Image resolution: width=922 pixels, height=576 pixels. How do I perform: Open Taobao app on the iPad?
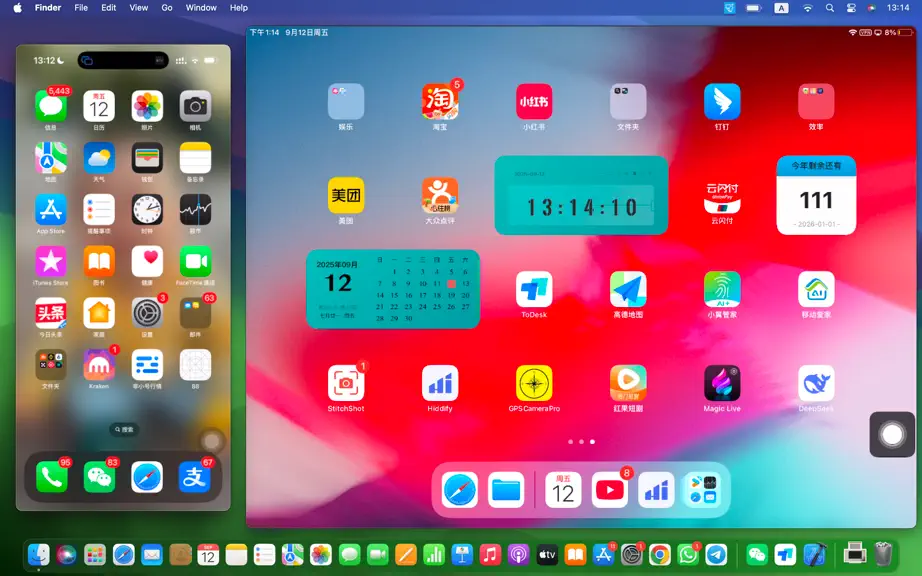440,101
